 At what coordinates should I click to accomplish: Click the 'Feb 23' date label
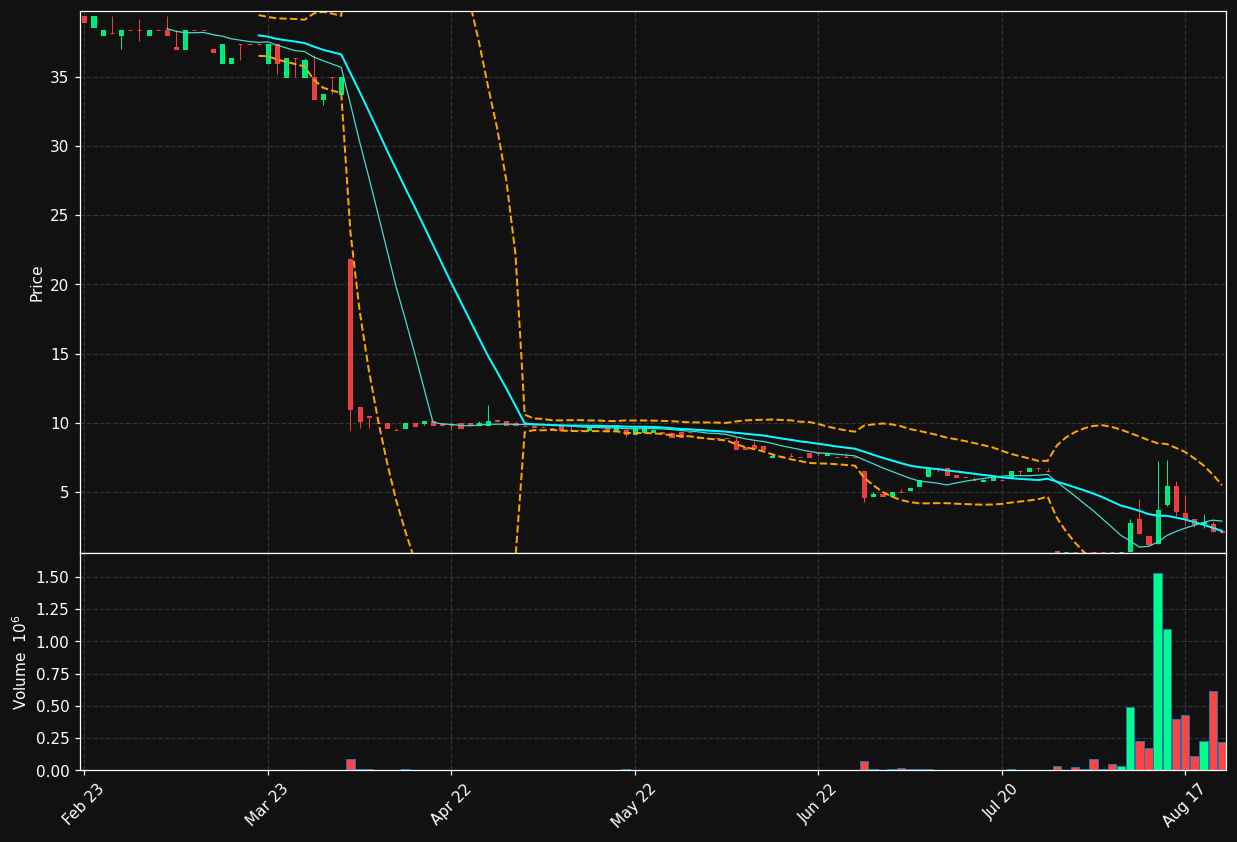tap(82, 804)
